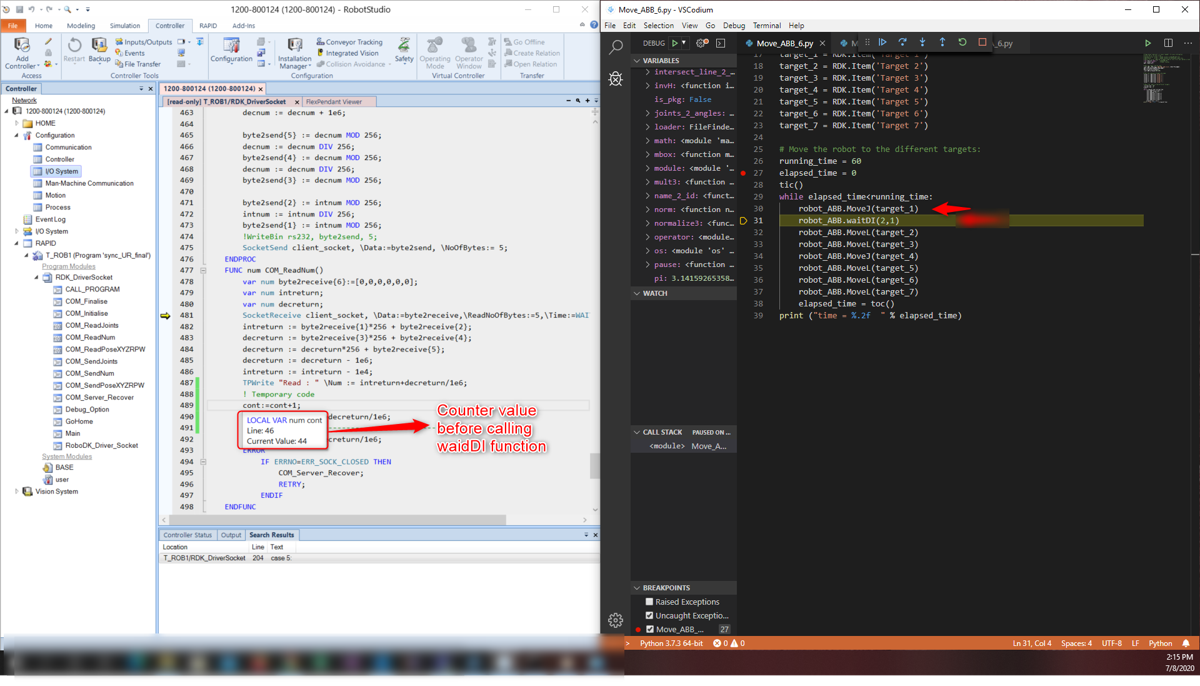Expand the Vision System tree node
The height and width of the screenshot is (686, 1200).
click(17, 491)
